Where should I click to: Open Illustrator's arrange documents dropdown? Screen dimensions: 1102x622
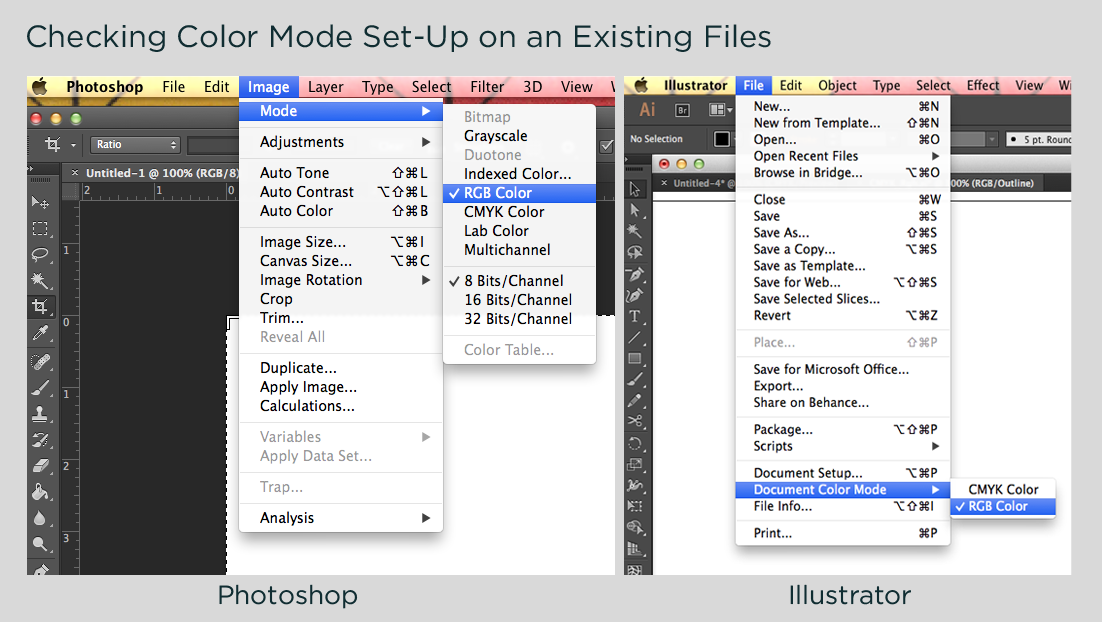(x=720, y=110)
